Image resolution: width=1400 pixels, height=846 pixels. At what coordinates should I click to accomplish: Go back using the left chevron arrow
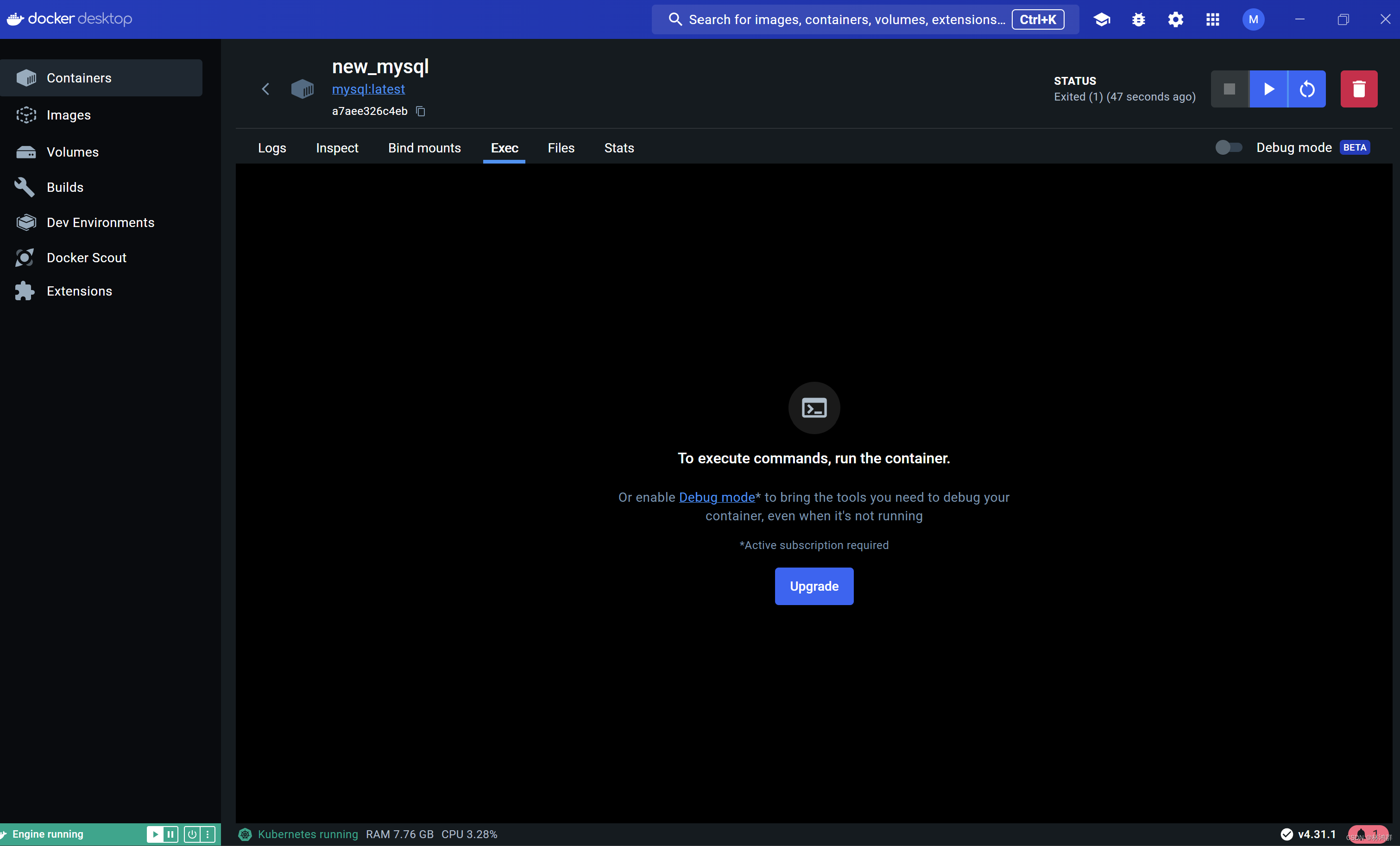pos(265,88)
